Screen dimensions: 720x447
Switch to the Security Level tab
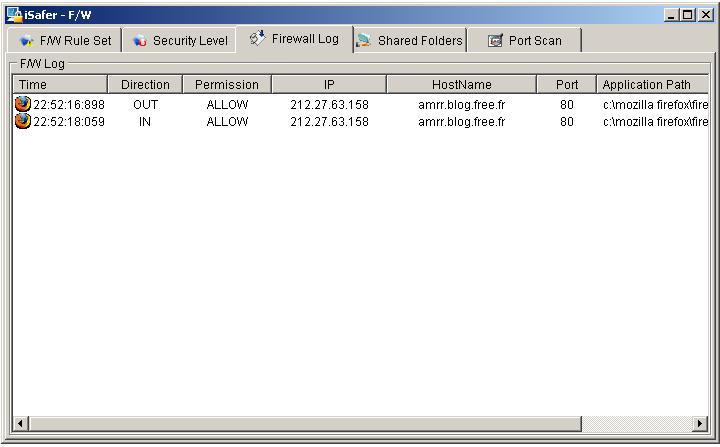(x=180, y=40)
